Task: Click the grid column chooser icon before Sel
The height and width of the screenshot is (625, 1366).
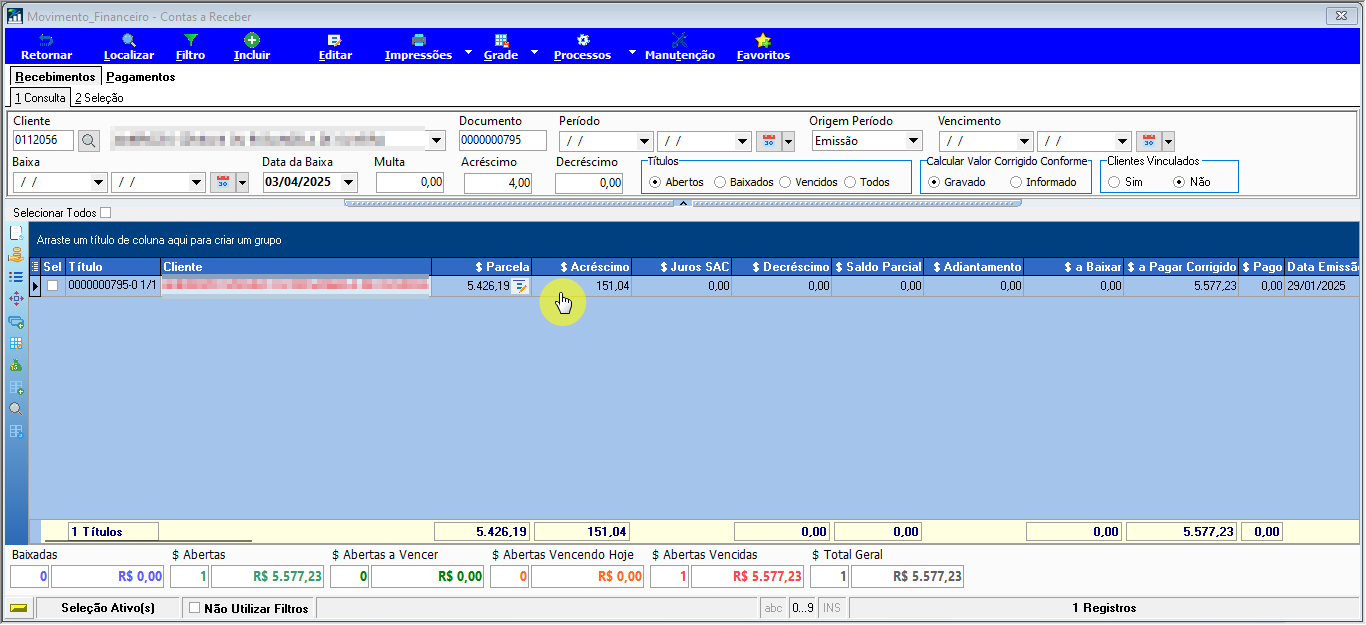Action: [36, 267]
